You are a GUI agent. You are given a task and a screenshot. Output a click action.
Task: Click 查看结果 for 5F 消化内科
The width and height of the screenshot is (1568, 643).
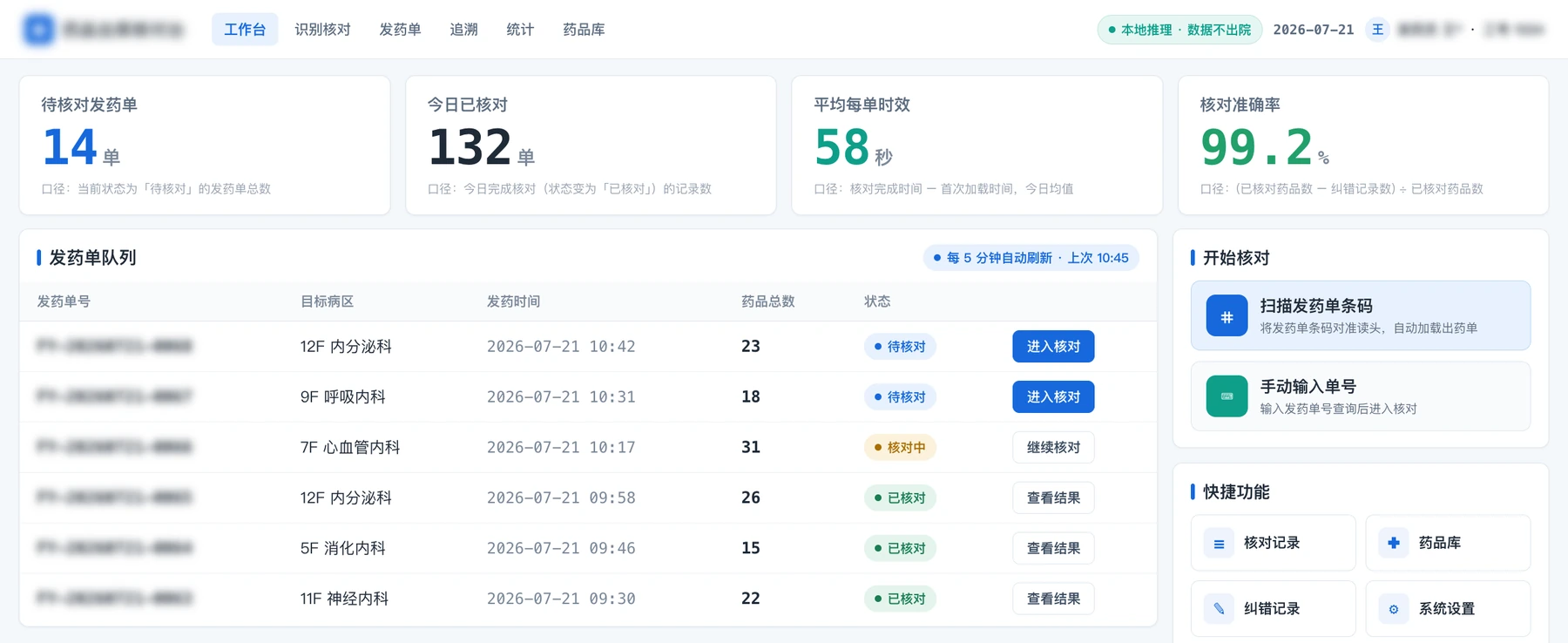pyautogui.click(x=1053, y=548)
